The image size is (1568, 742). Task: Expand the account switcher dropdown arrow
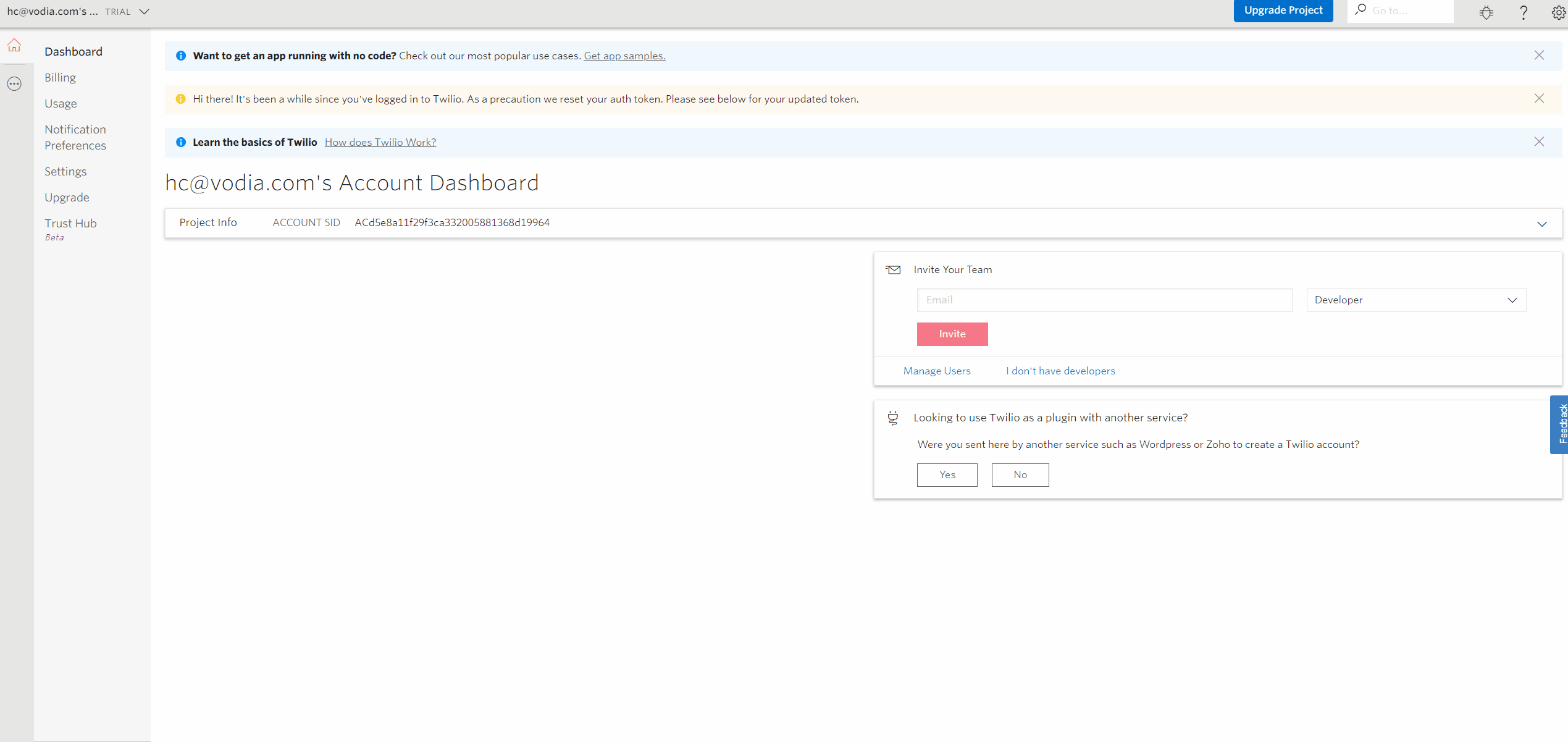pos(144,12)
